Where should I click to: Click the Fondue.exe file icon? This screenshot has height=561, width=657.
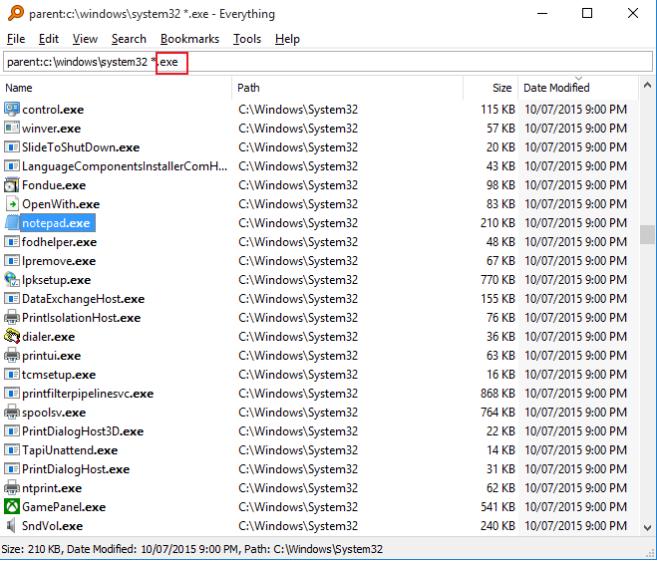pyautogui.click(x=12, y=185)
